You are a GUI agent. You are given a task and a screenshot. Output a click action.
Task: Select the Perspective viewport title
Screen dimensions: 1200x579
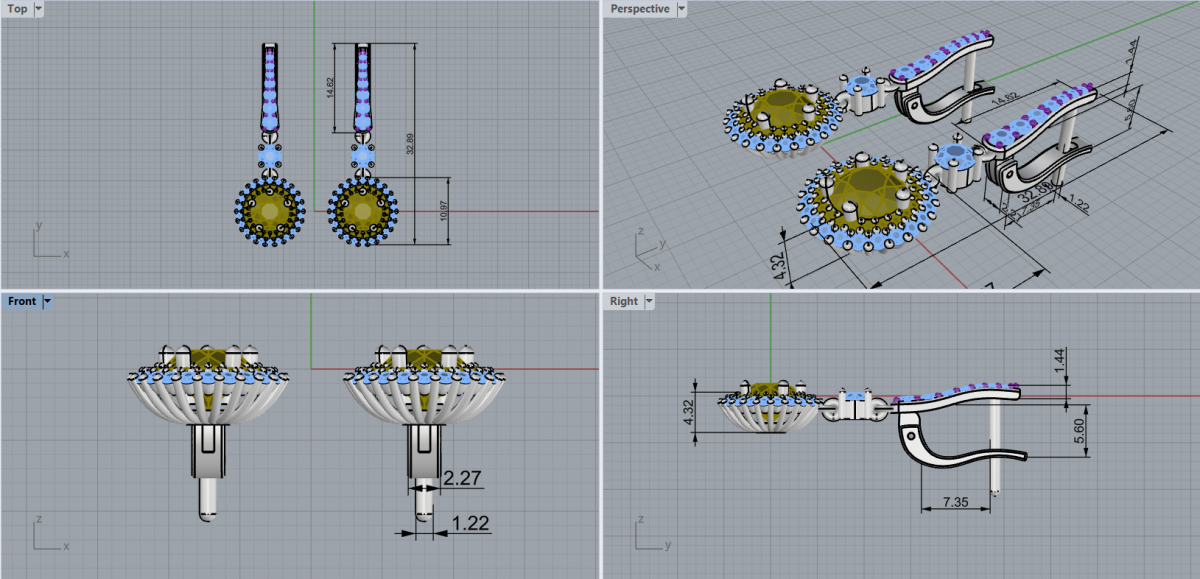click(x=640, y=9)
